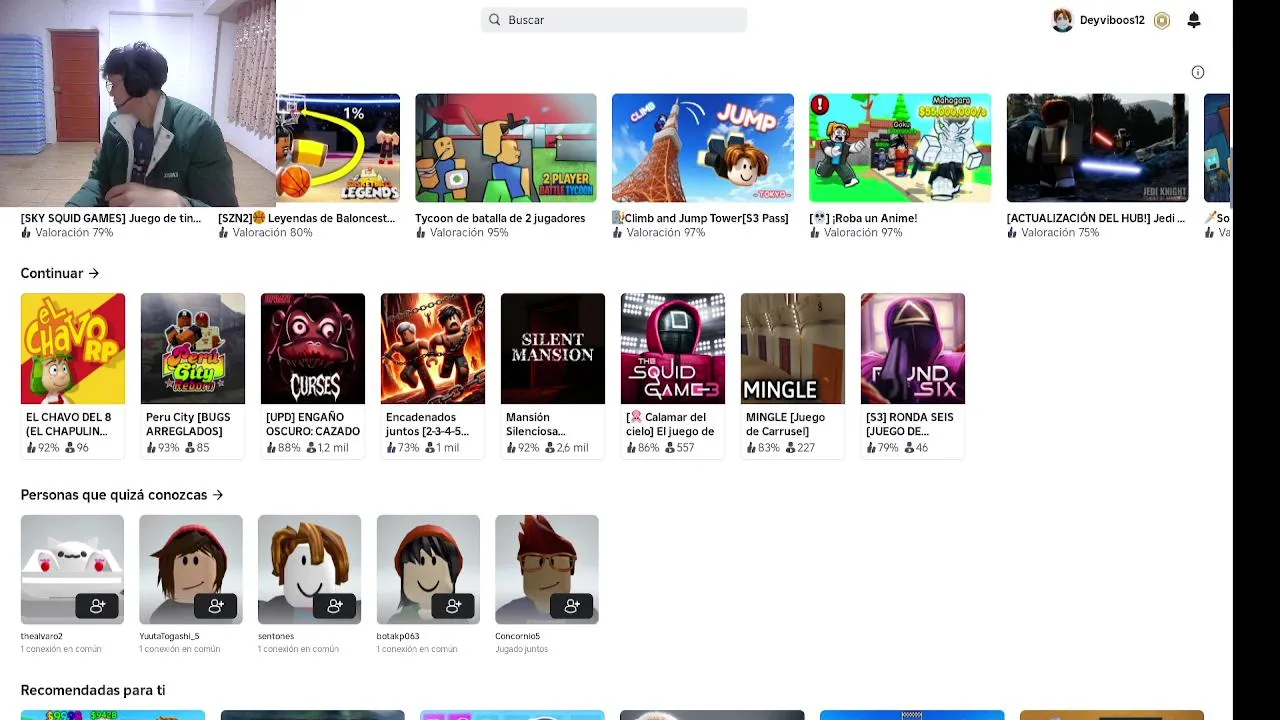
Task: Click 'Mansión Silenciosa' title text
Action: pyautogui.click(x=536, y=424)
